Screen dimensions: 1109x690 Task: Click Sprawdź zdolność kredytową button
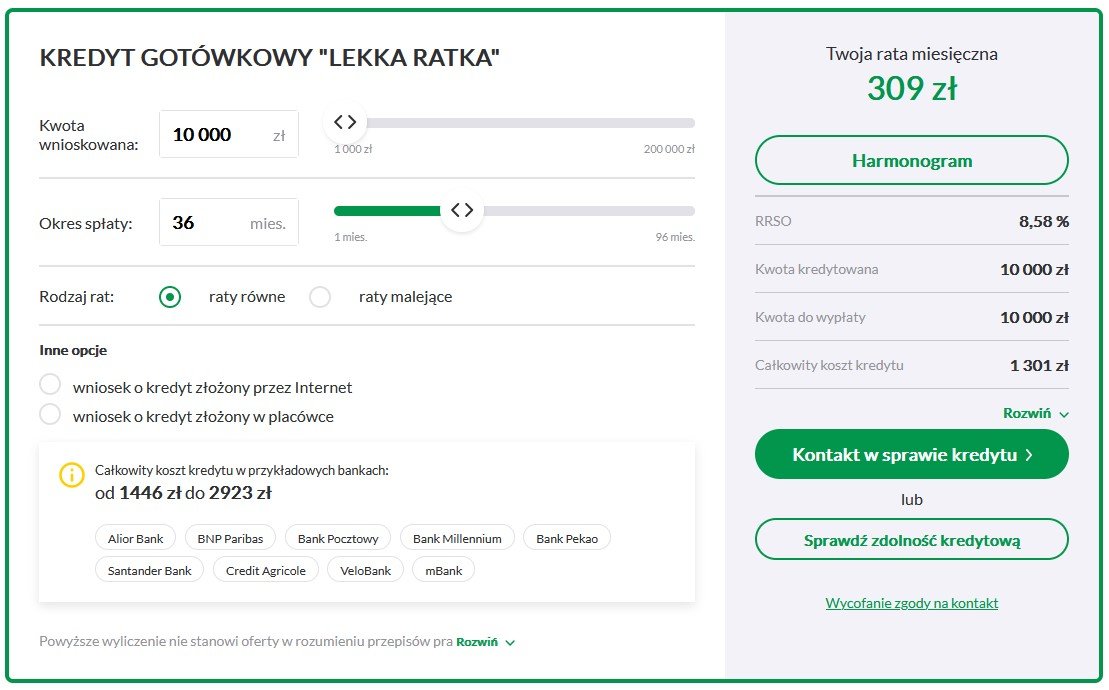click(x=912, y=540)
